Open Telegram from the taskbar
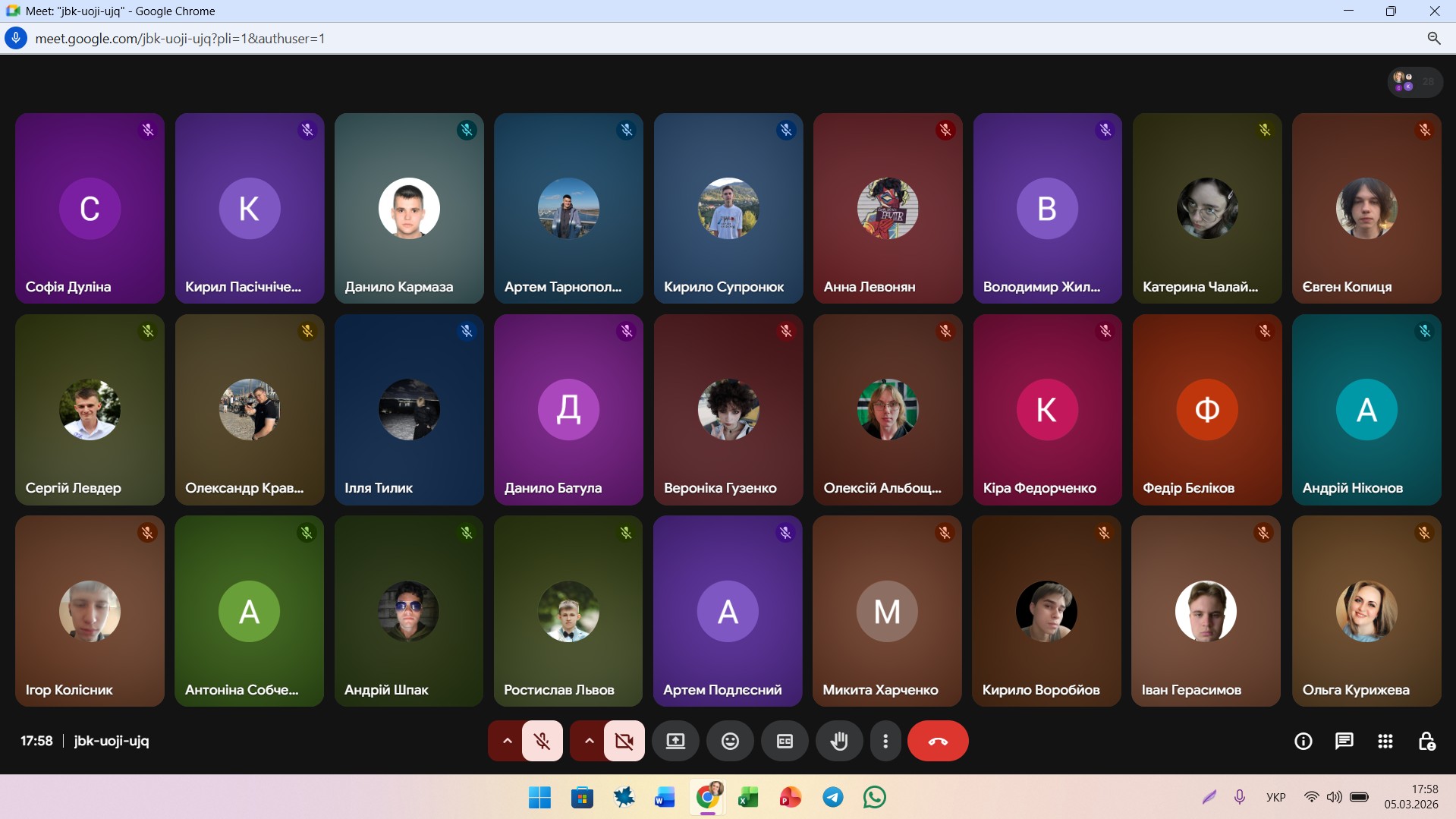This screenshot has height=819, width=1456. click(833, 797)
